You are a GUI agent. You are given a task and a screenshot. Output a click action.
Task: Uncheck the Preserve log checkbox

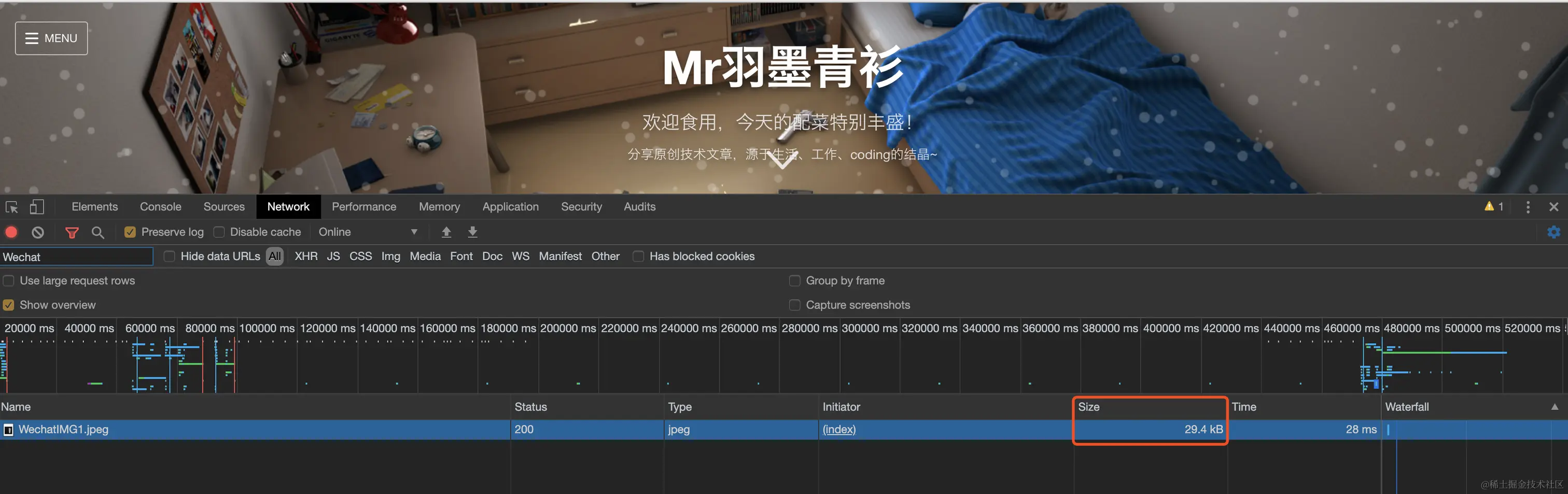(130, 232)
